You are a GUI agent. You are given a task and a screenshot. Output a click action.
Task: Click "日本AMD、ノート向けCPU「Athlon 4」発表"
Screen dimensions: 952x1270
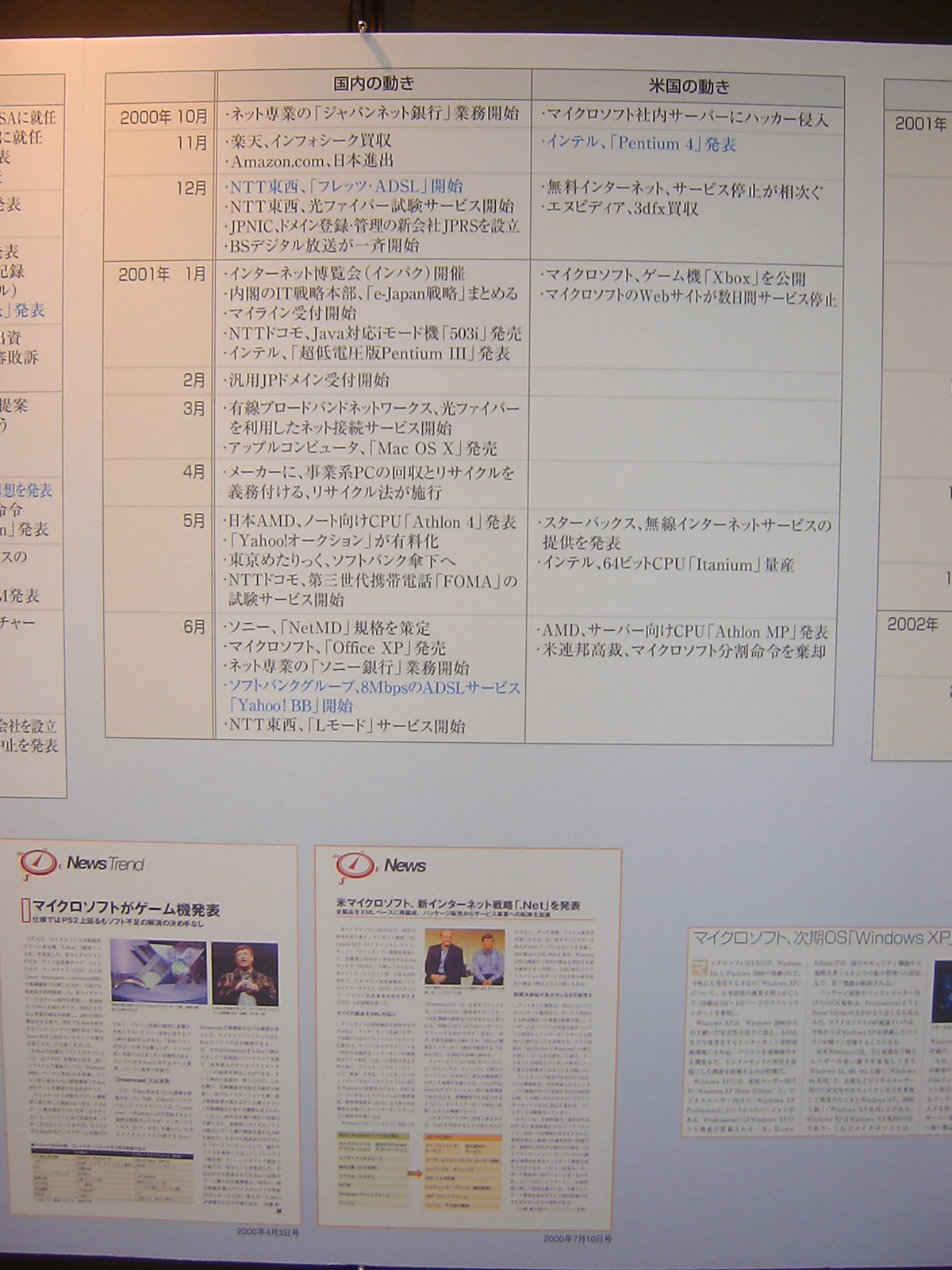pyautogui.click(x=370, y=521)
